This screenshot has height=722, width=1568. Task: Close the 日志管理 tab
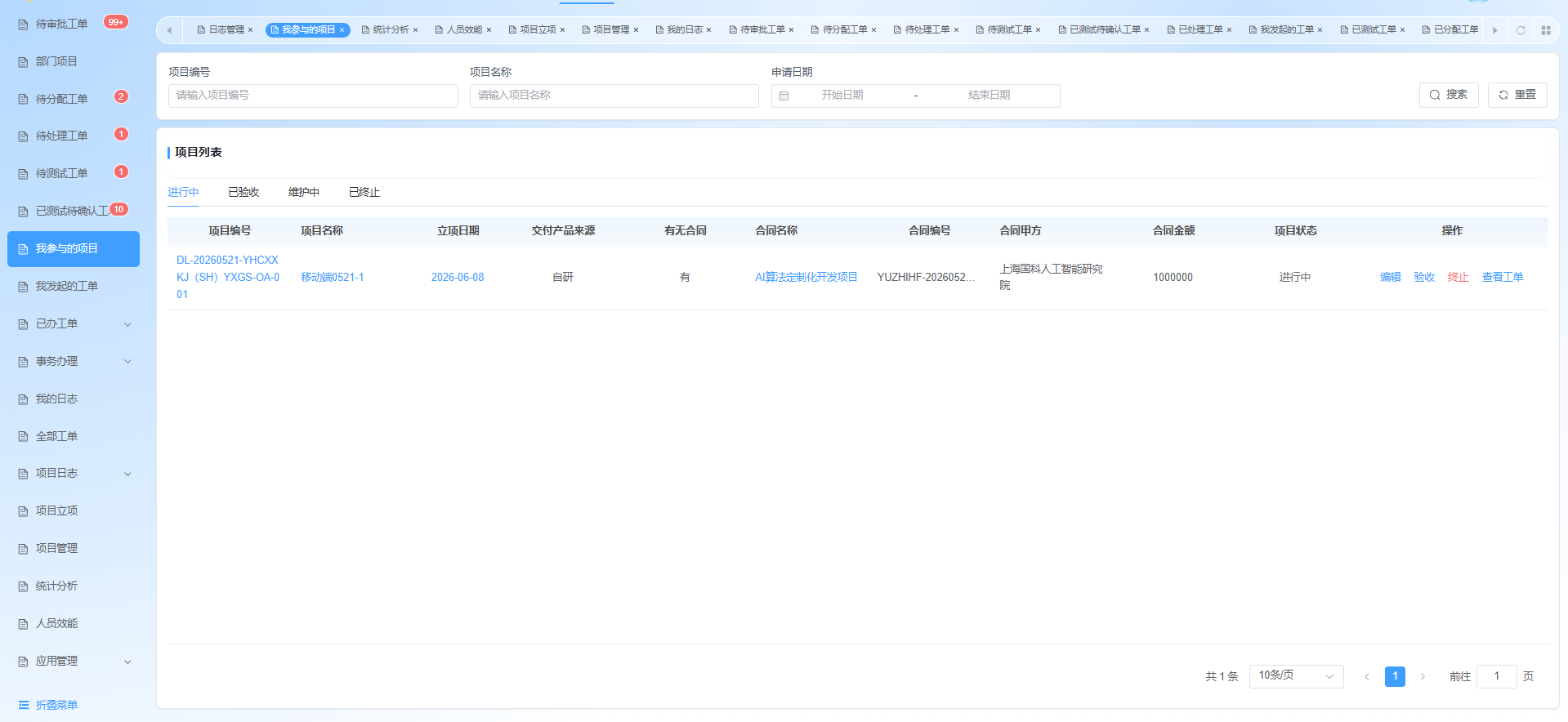(250, 30)
